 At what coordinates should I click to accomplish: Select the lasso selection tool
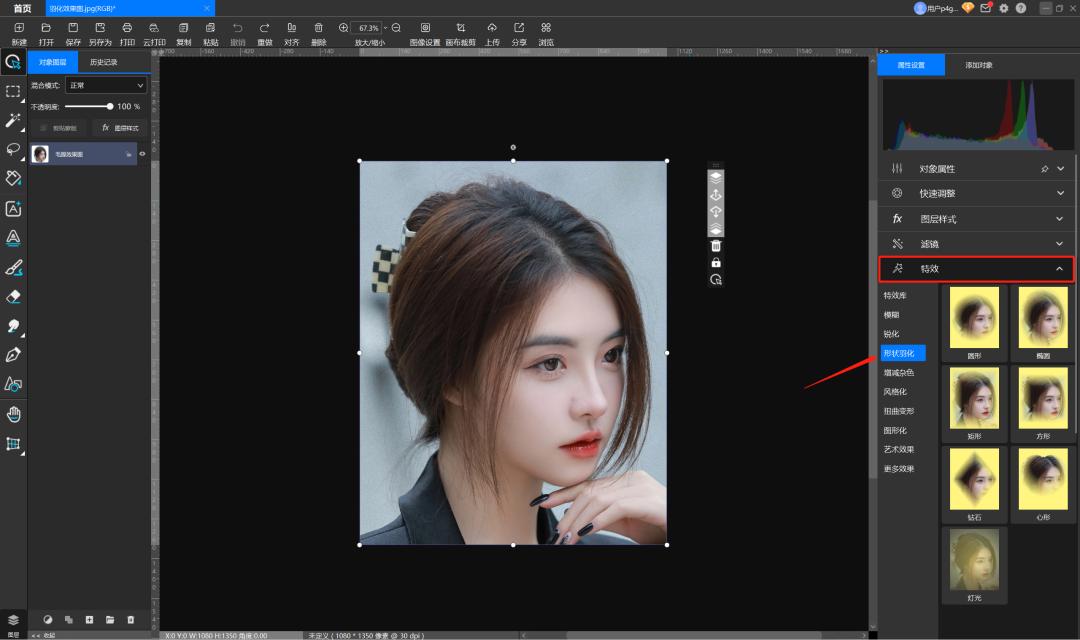[13, 149]
